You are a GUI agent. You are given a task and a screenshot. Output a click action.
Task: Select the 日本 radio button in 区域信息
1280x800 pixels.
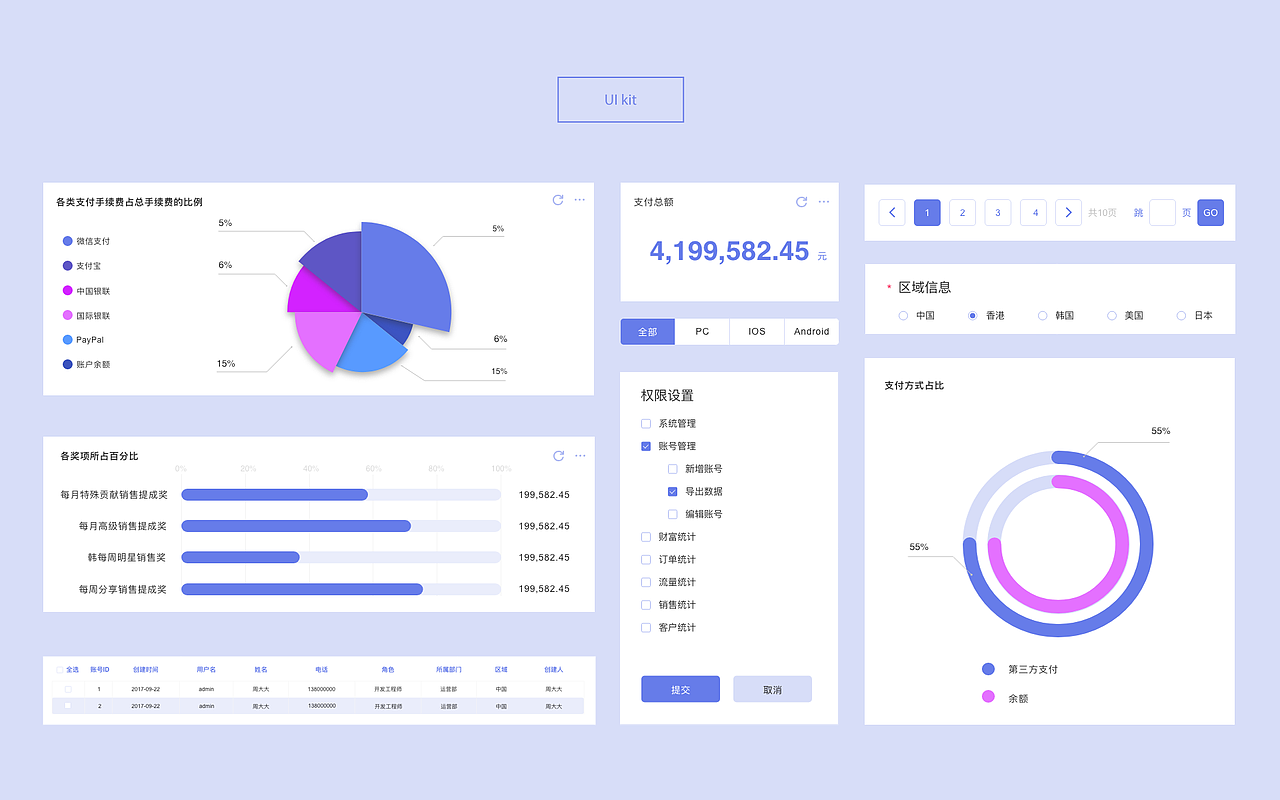point(1180,314)
